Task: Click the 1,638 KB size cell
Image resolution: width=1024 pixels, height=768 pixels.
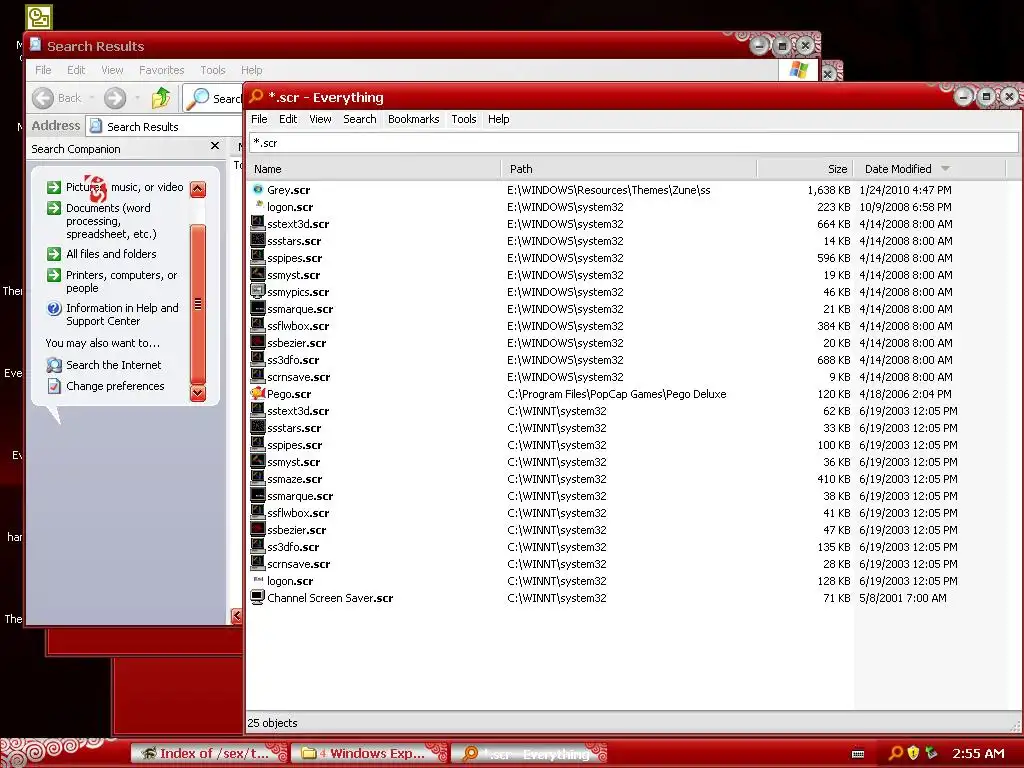Action: (829, 190)
